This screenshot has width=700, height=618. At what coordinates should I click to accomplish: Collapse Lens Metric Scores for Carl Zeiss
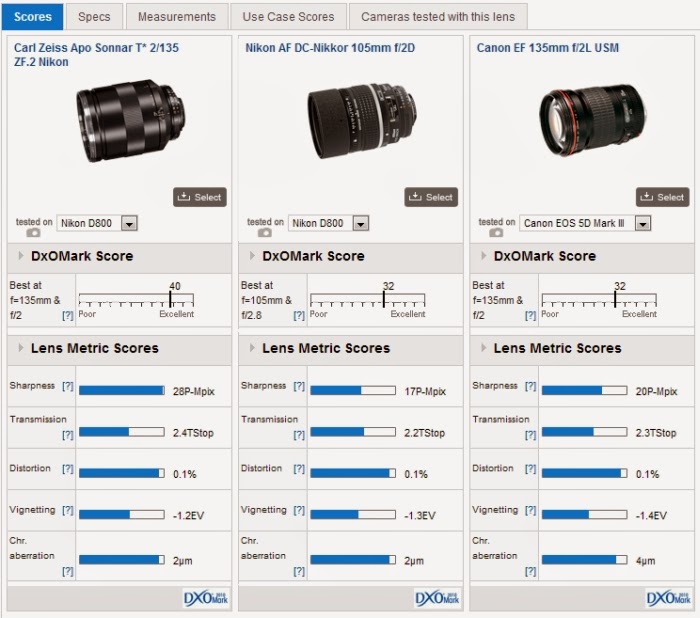(21, 348)
